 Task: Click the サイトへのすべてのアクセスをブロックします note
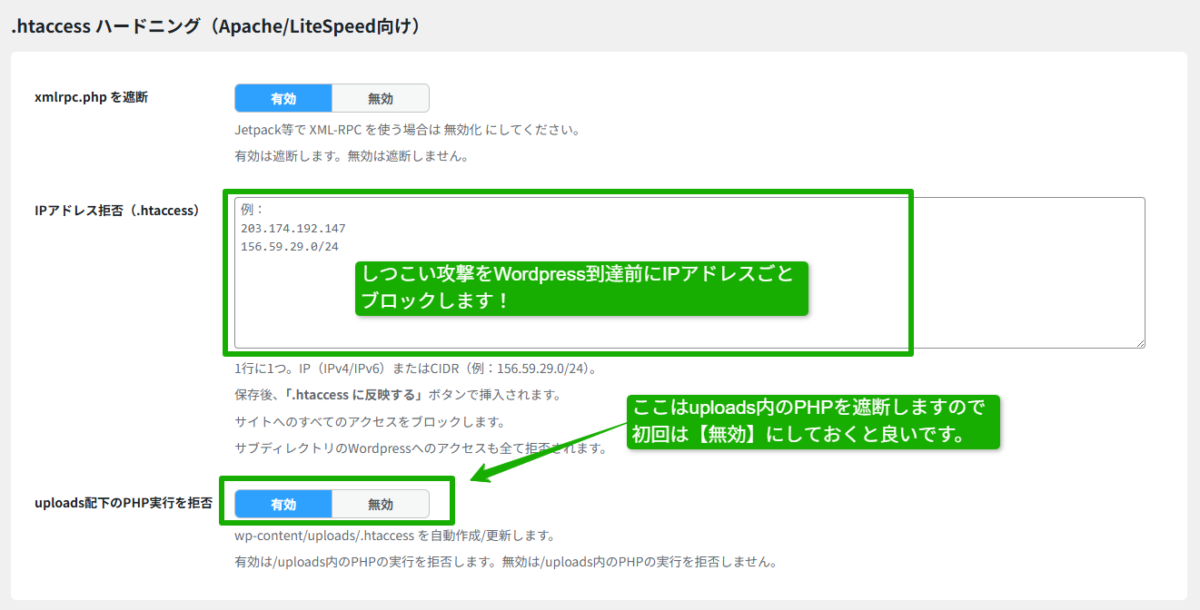369,421
